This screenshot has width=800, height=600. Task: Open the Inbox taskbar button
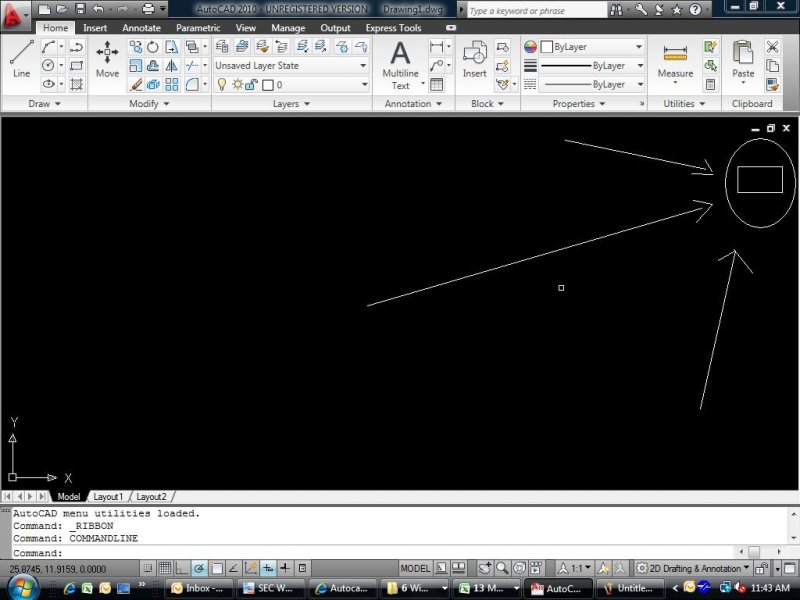200,588
